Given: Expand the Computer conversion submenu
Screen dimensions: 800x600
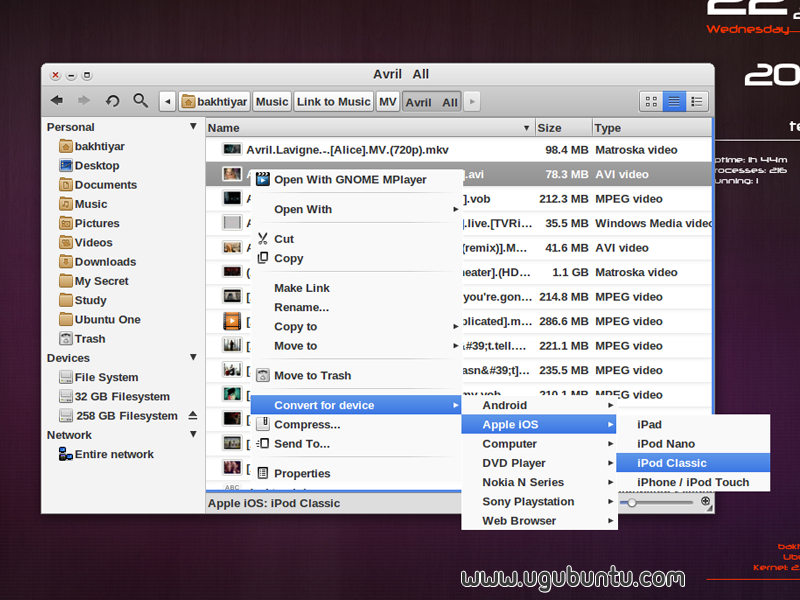Looking at the screenshot, I should pos(539,444).
